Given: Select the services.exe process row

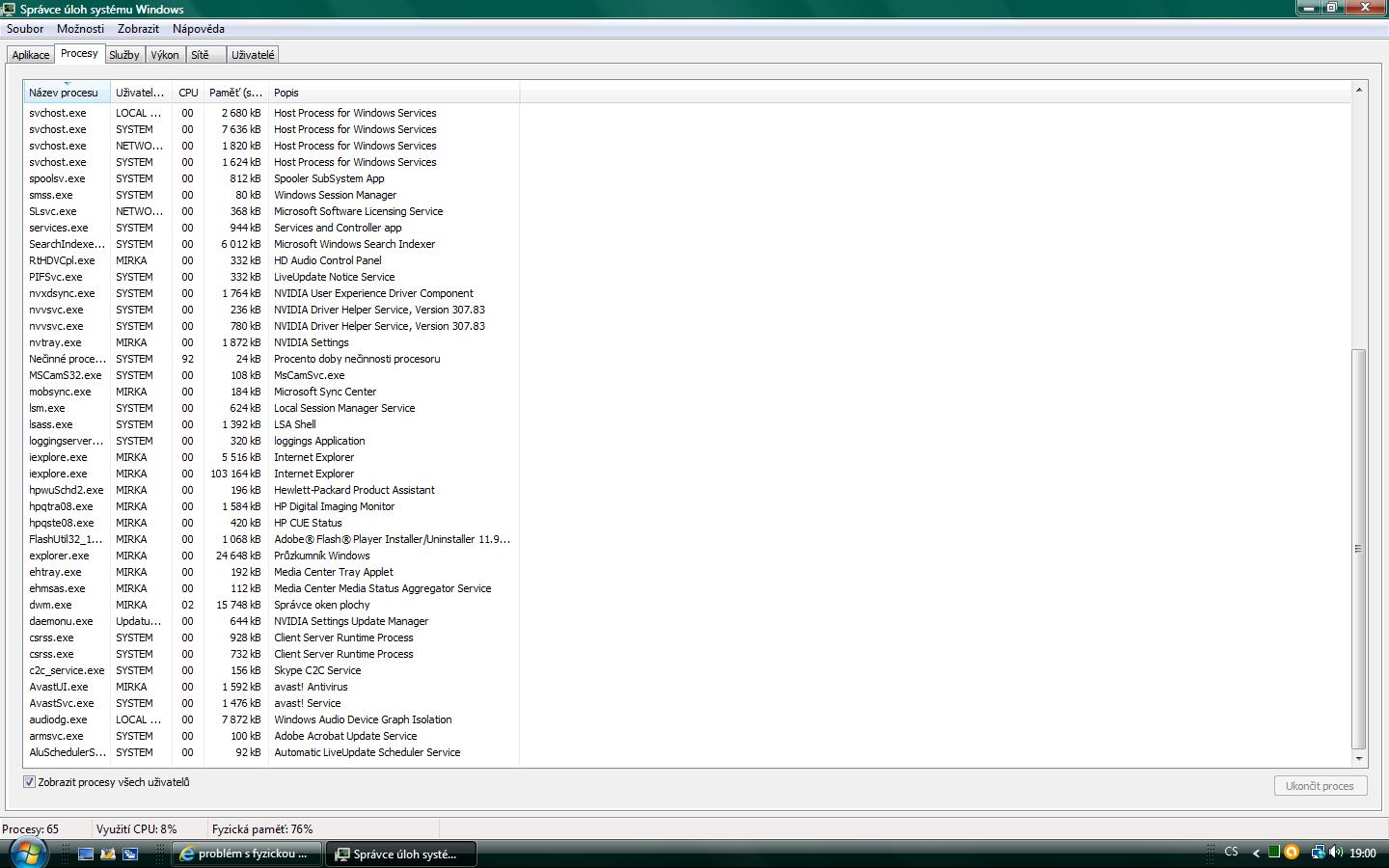Looking at the screenshot, I should [x=270, y=228].
